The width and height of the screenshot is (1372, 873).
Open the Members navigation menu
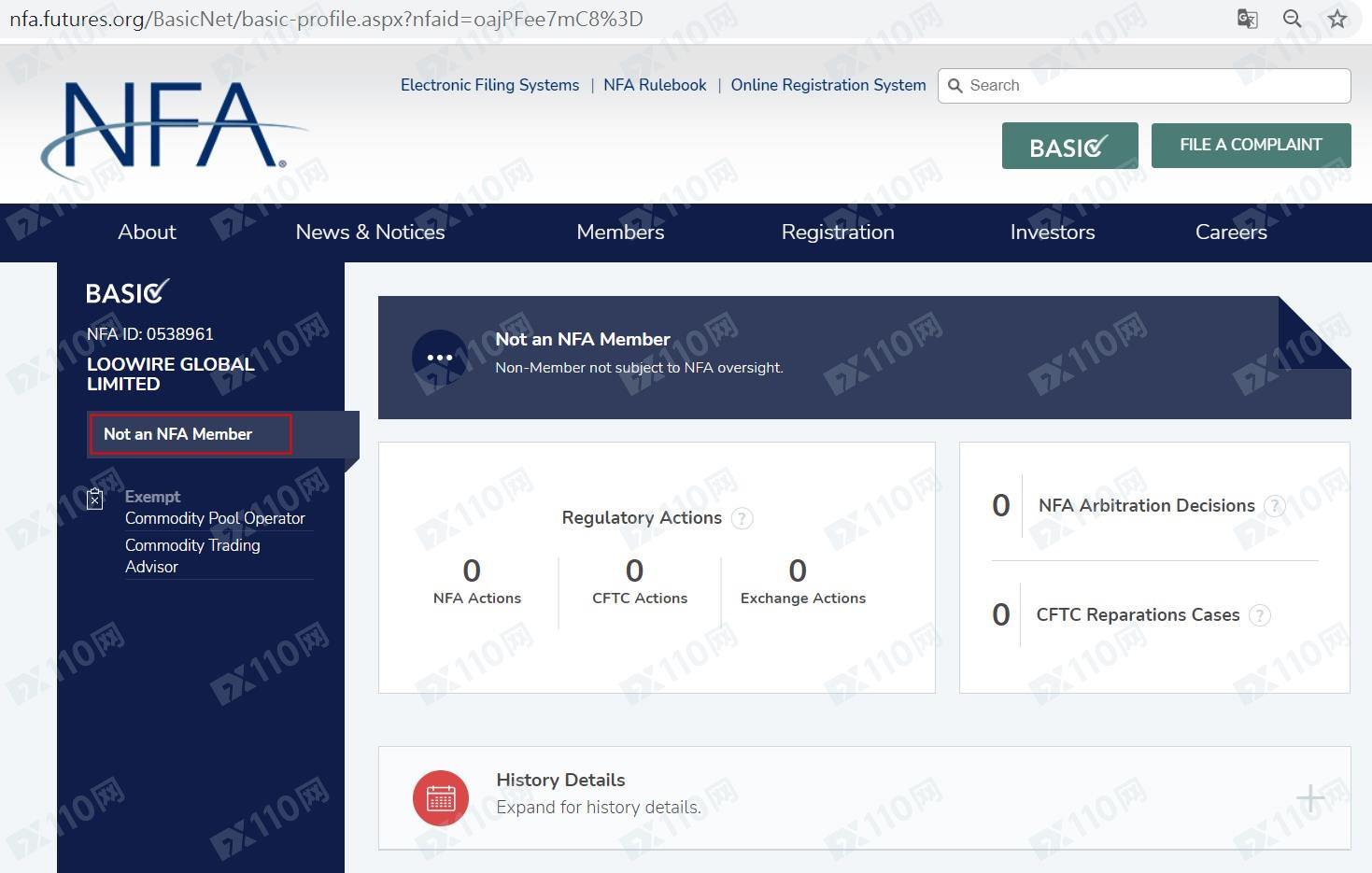(x=620, y=232)
